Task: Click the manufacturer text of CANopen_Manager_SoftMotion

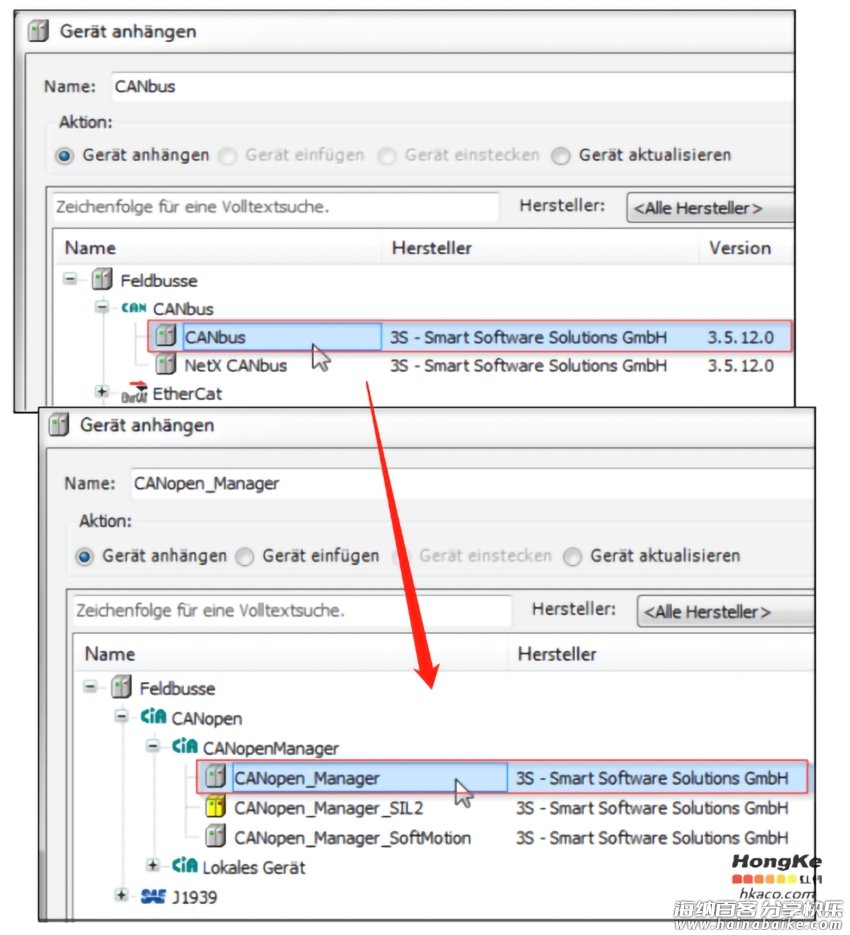Action: (653, 838)
